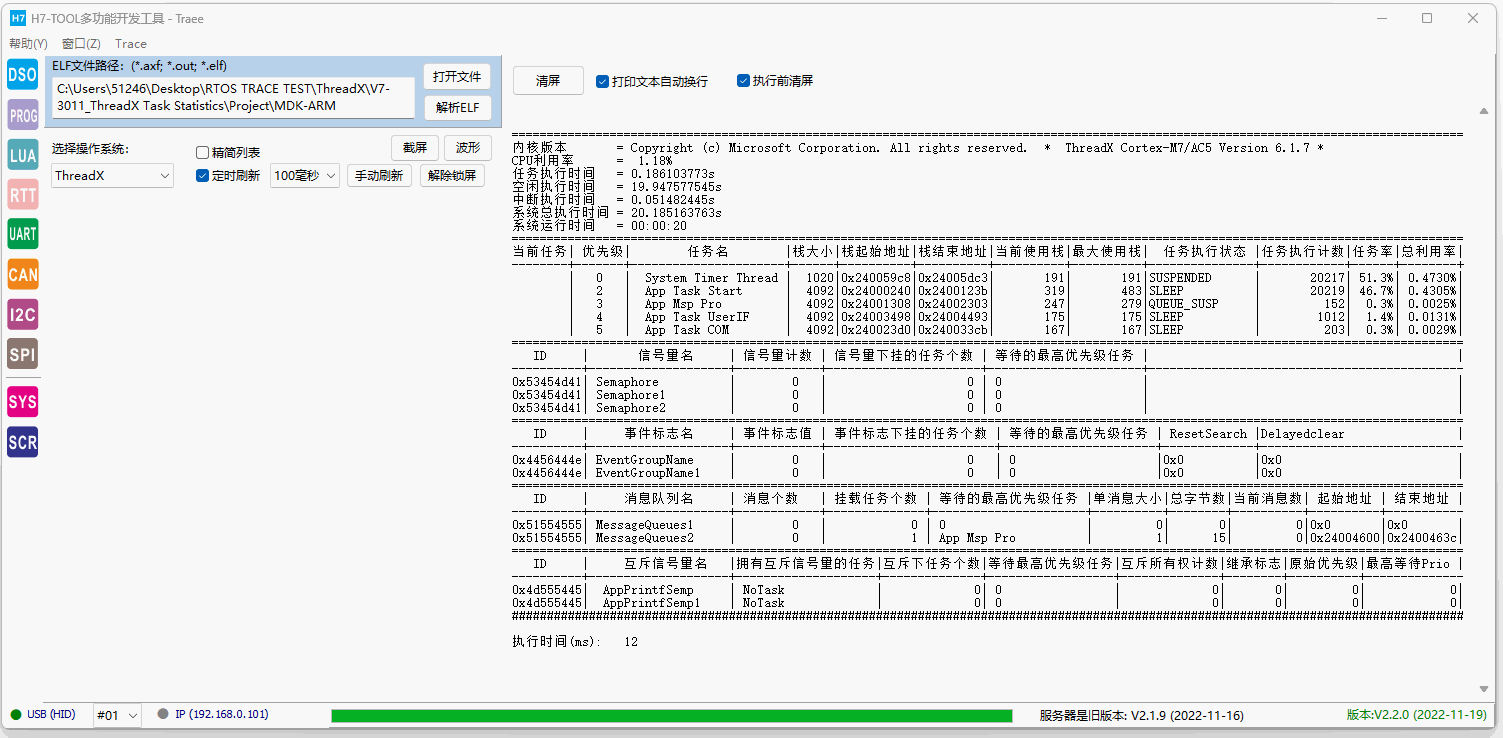Image resolution: width=1503 pixels, height=738 pixels.
Task: Click the green USB connection indicator
Action: [x=16, y=715]
